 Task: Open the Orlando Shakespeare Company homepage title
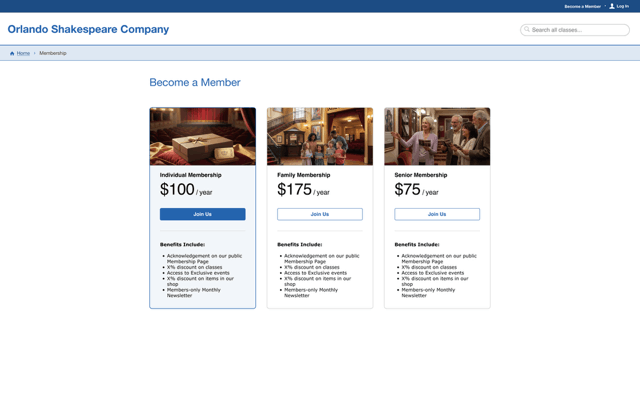pos(88,29)
